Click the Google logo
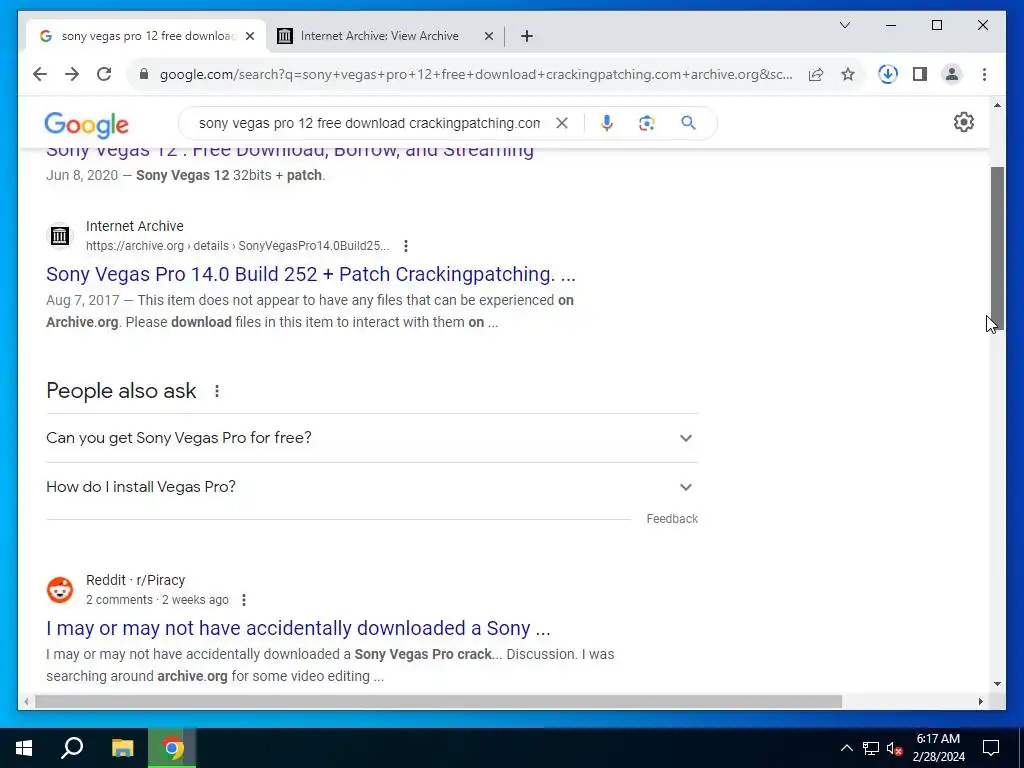The height and width of the screenshot is (768, 1024). (86, 124)
